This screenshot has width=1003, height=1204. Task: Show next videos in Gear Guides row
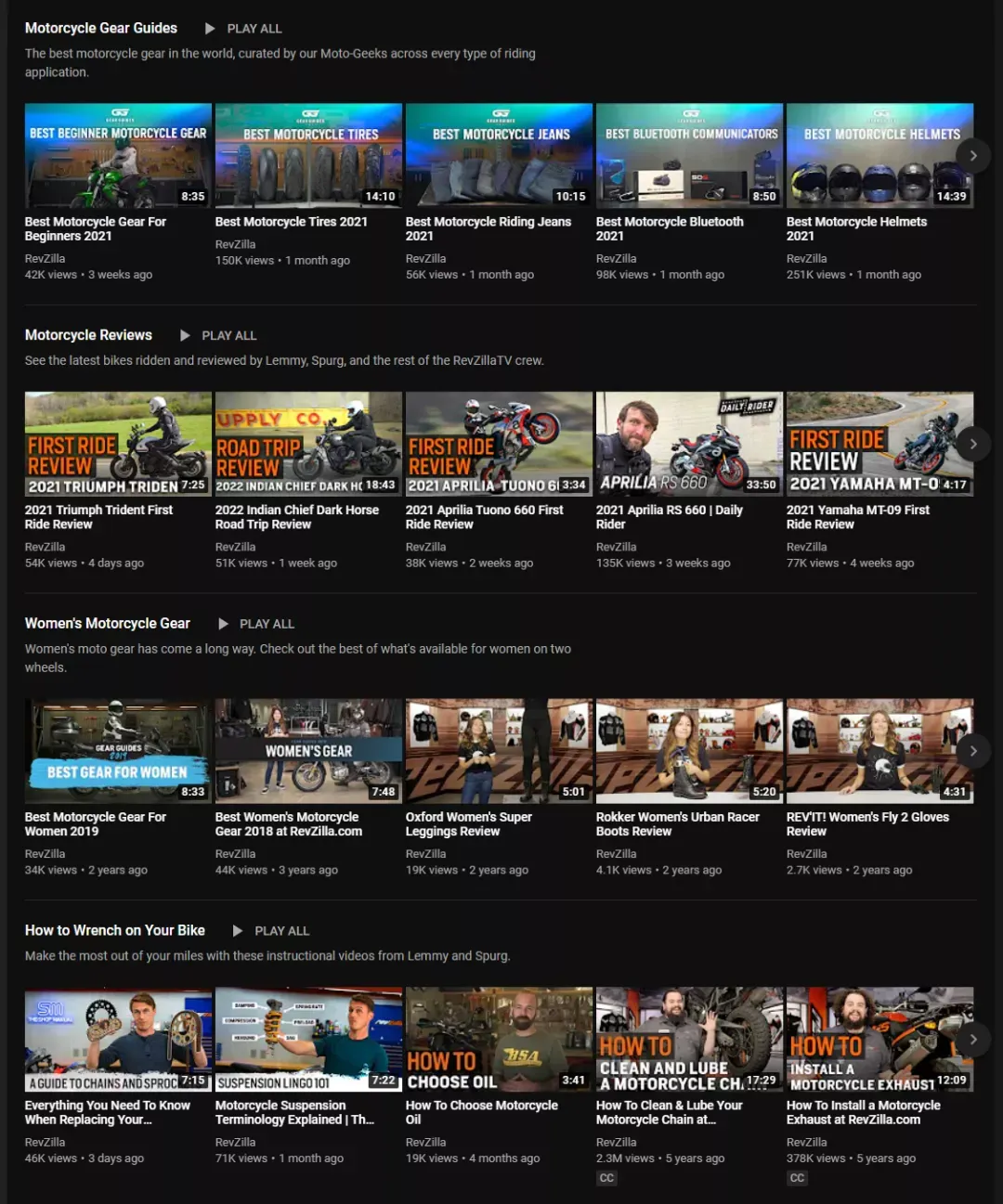click(972, 156)
